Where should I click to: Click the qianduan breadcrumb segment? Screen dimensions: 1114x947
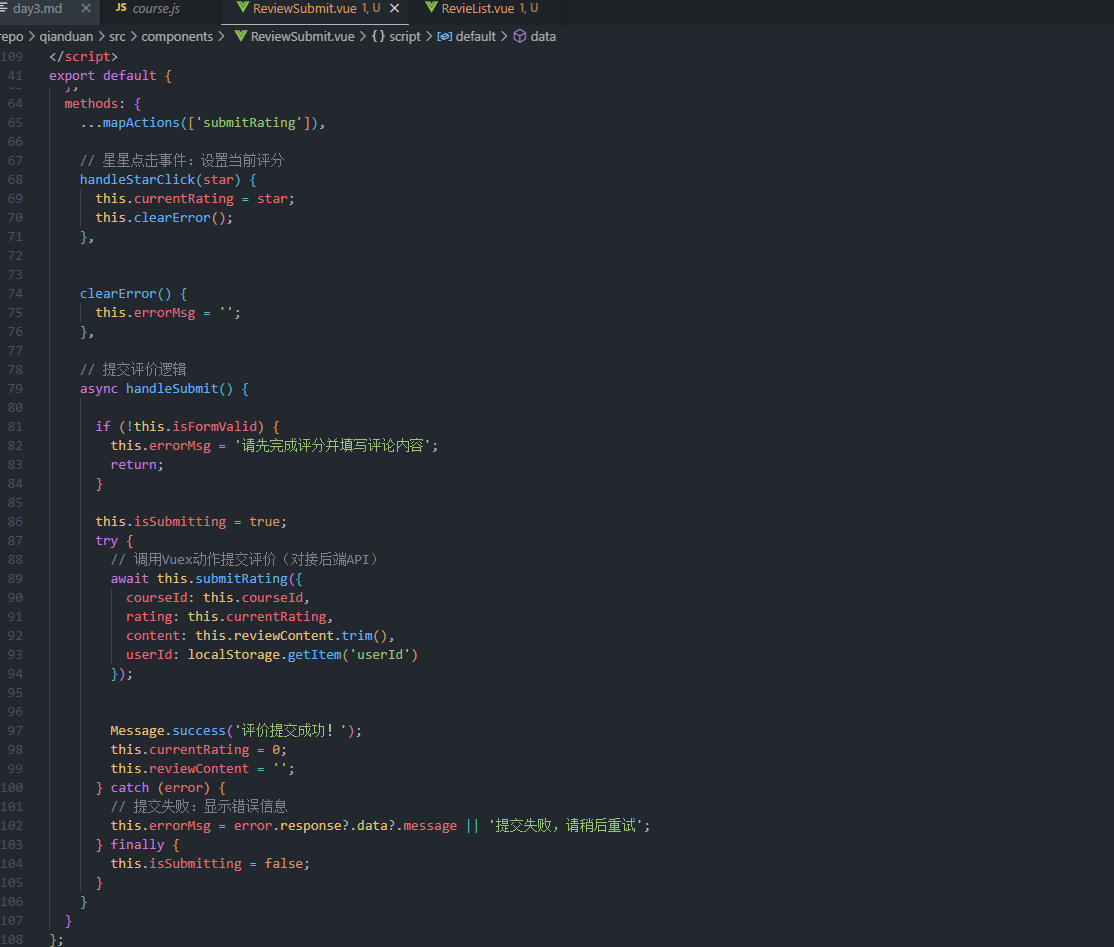pos(66,36)
